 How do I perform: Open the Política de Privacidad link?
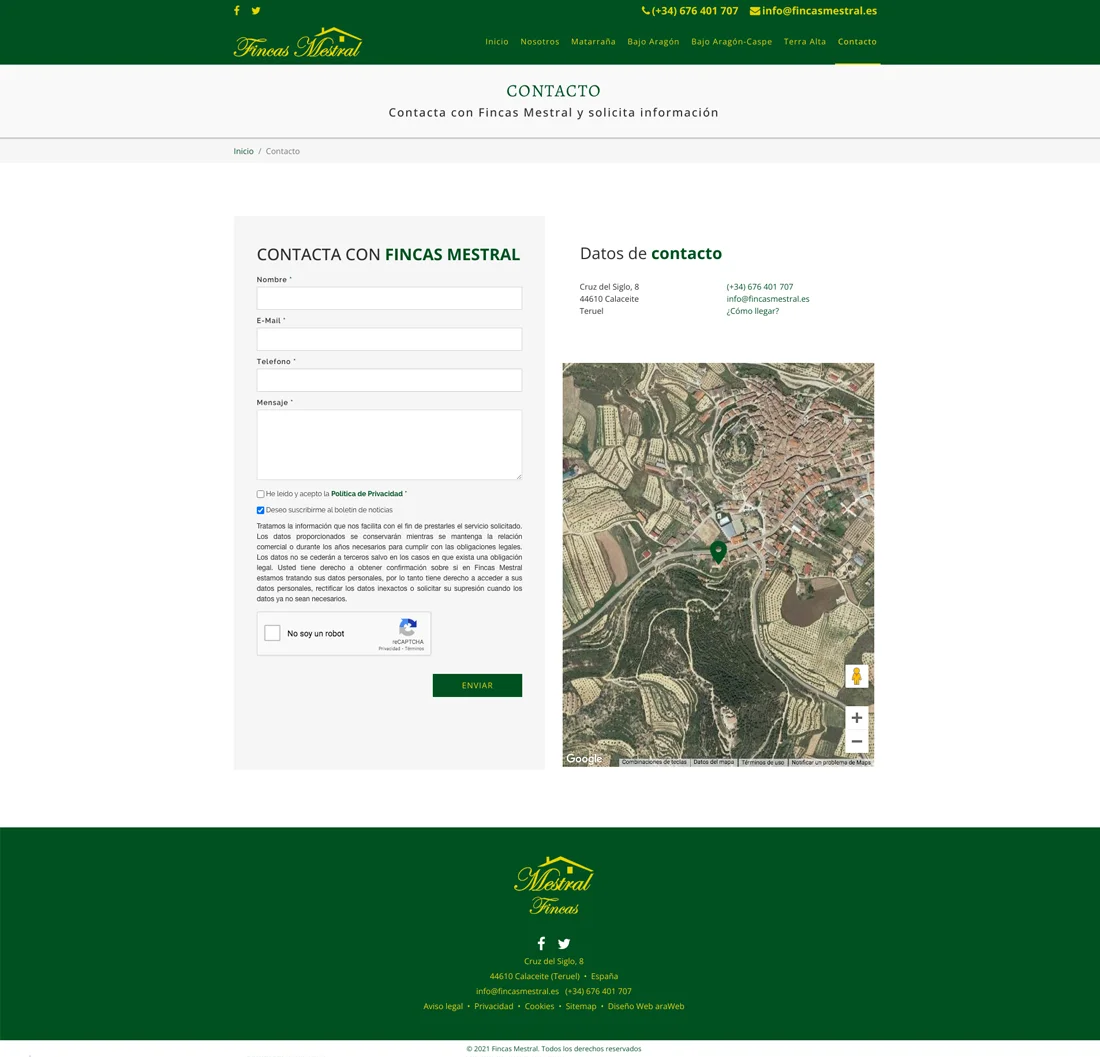click(x=367, y=494)
